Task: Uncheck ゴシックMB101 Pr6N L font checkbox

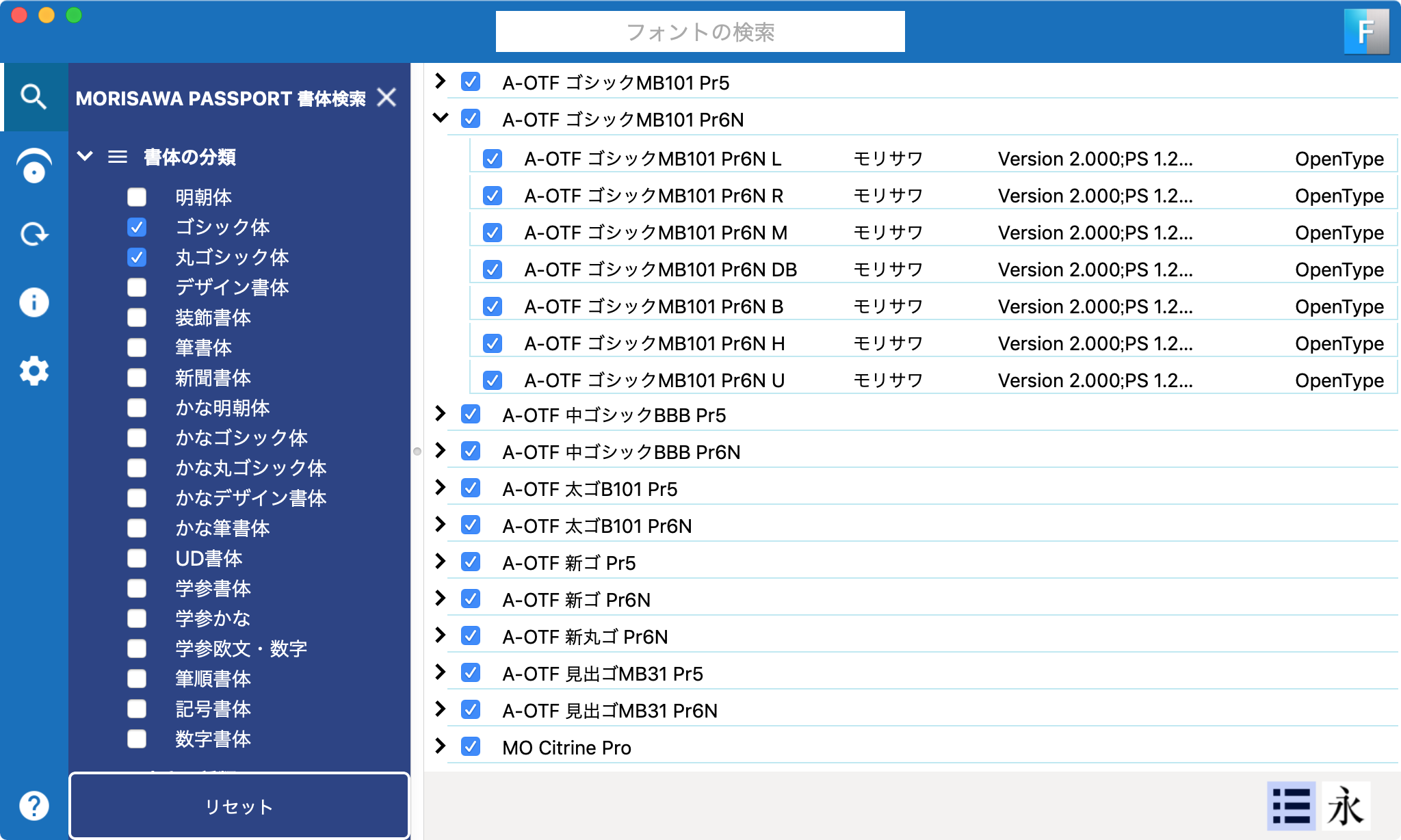Action: pyautogui.click(x=493, y=159)
